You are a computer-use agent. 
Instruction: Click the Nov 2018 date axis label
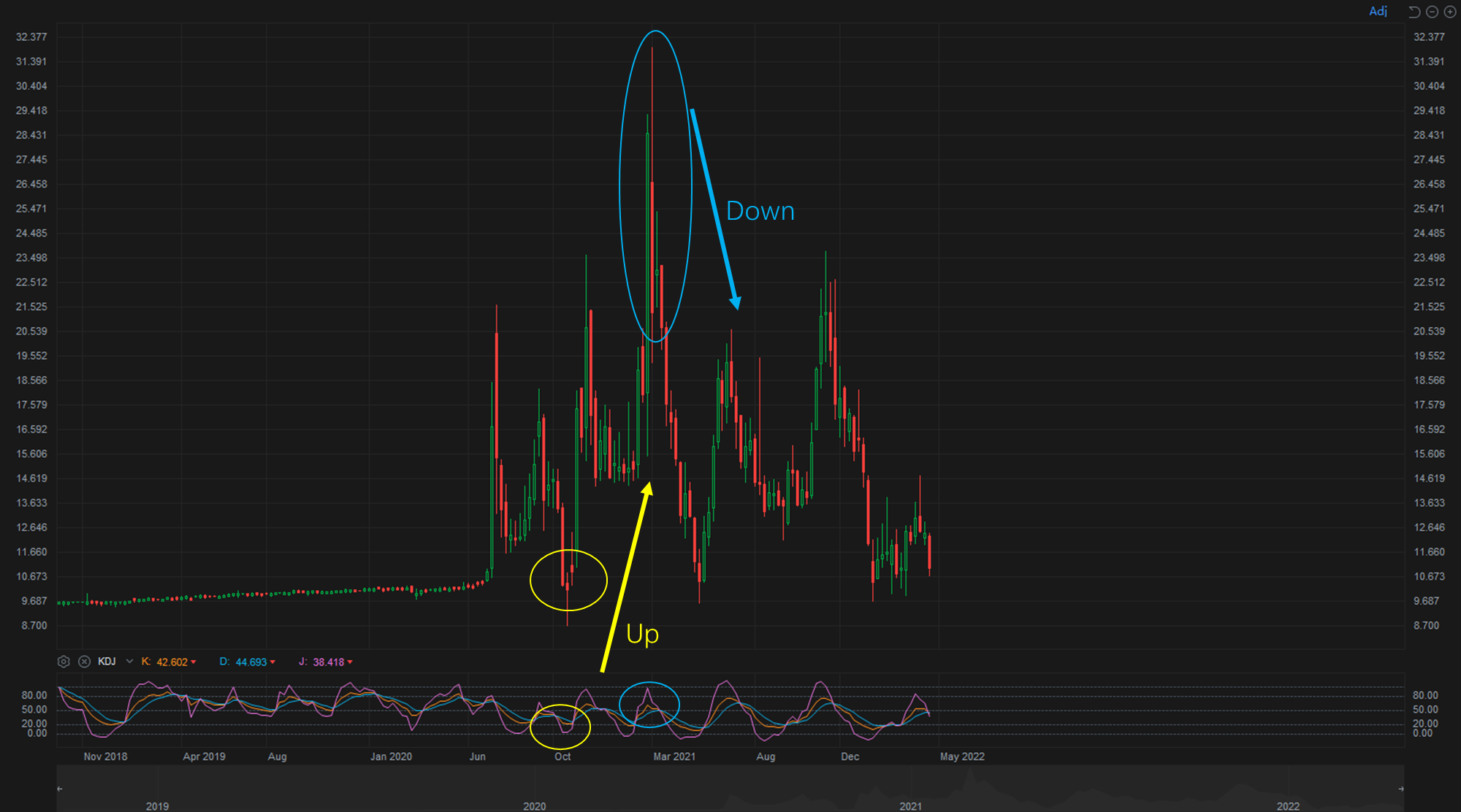[x=105, y=757]
